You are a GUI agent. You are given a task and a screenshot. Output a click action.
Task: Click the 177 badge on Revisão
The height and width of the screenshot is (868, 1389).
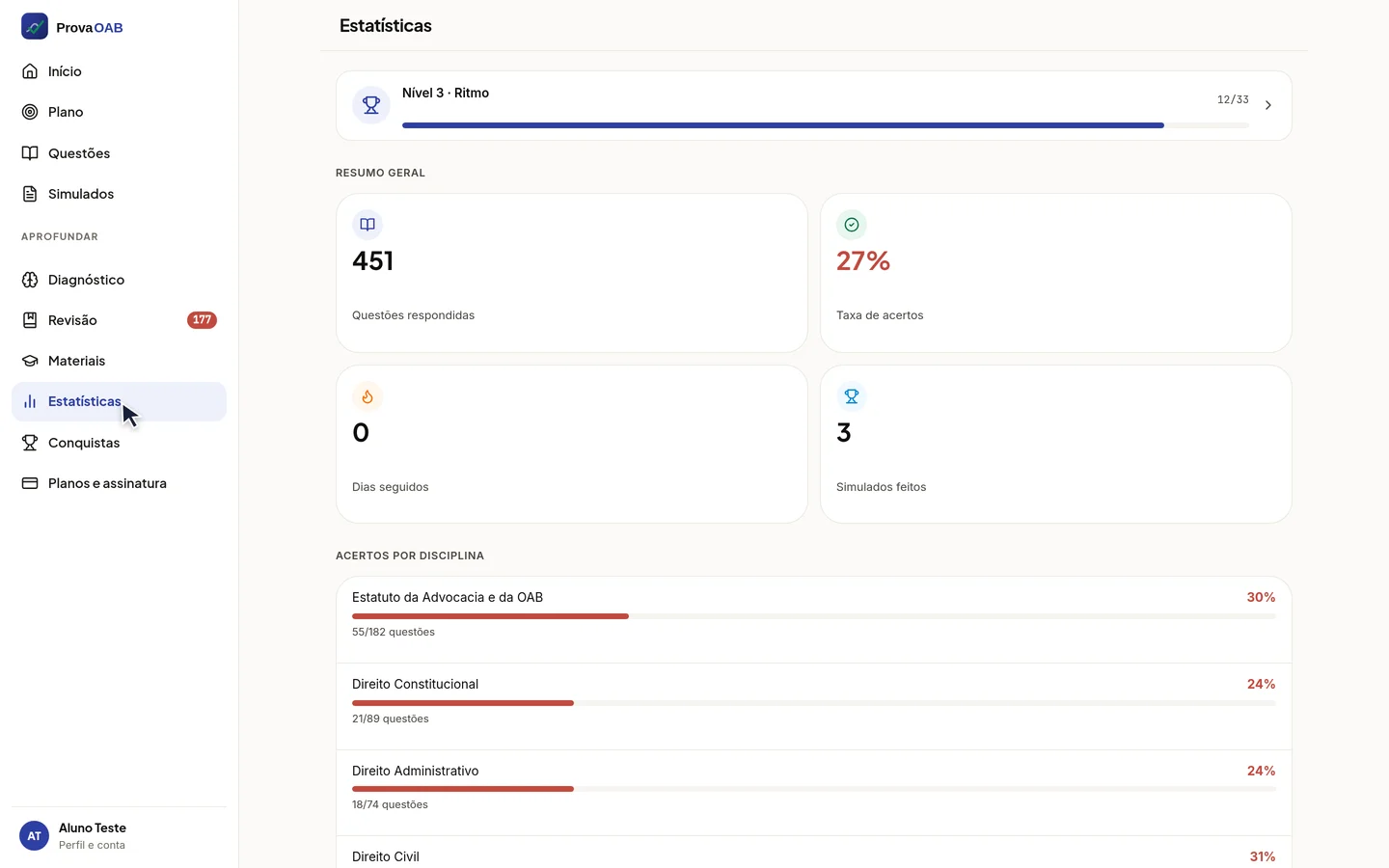202,320
